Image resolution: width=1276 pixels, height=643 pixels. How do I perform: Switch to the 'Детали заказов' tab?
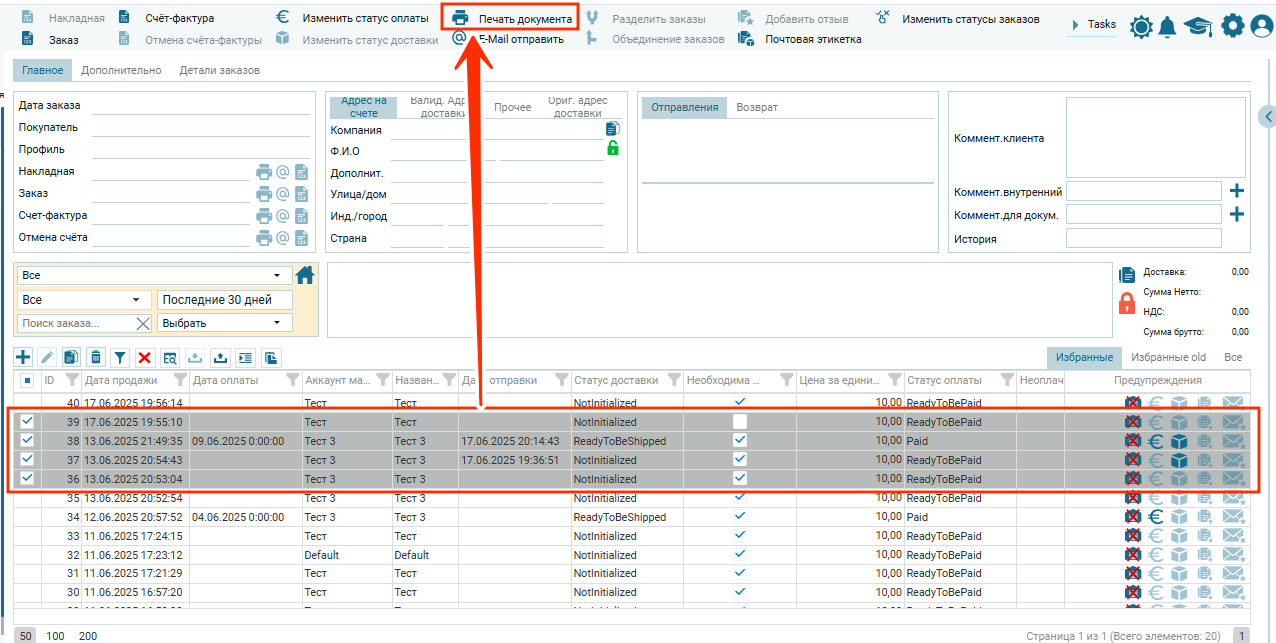tap(219, 71)
